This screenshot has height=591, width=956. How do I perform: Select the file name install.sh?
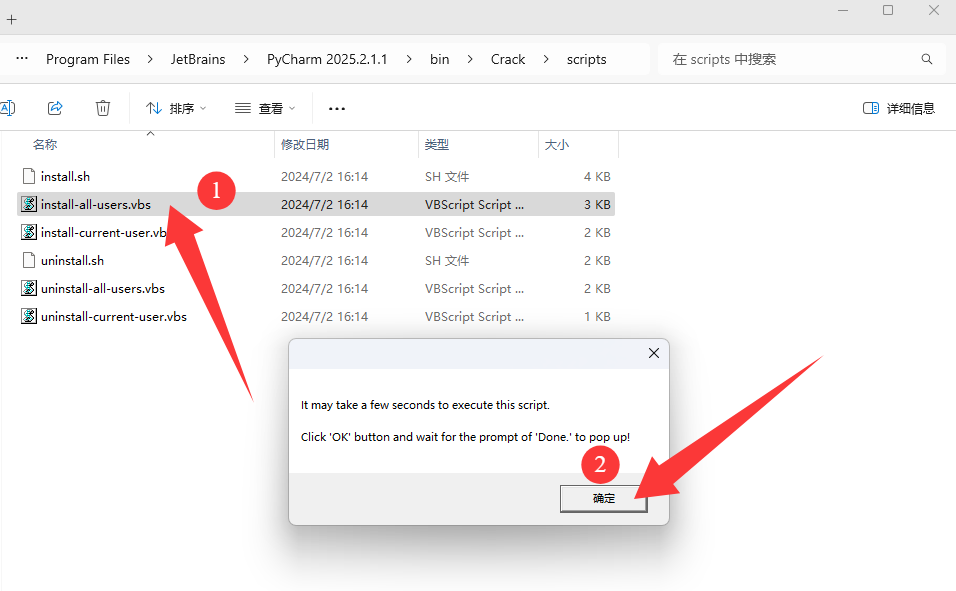tap(65, 176)
